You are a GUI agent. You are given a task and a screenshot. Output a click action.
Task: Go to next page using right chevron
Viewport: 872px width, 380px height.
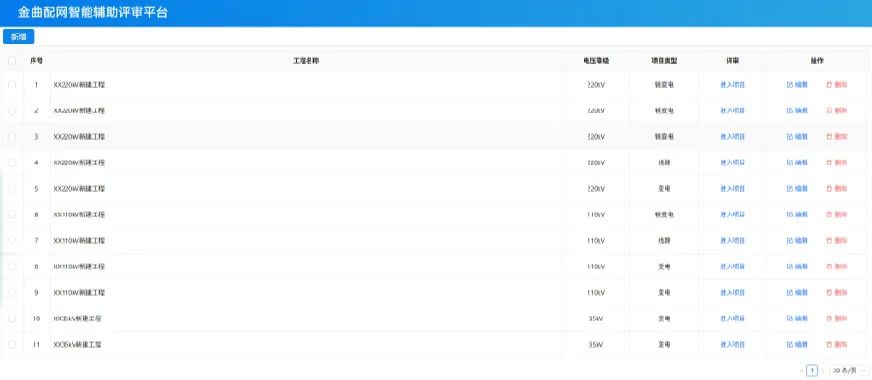coord(823,370)
